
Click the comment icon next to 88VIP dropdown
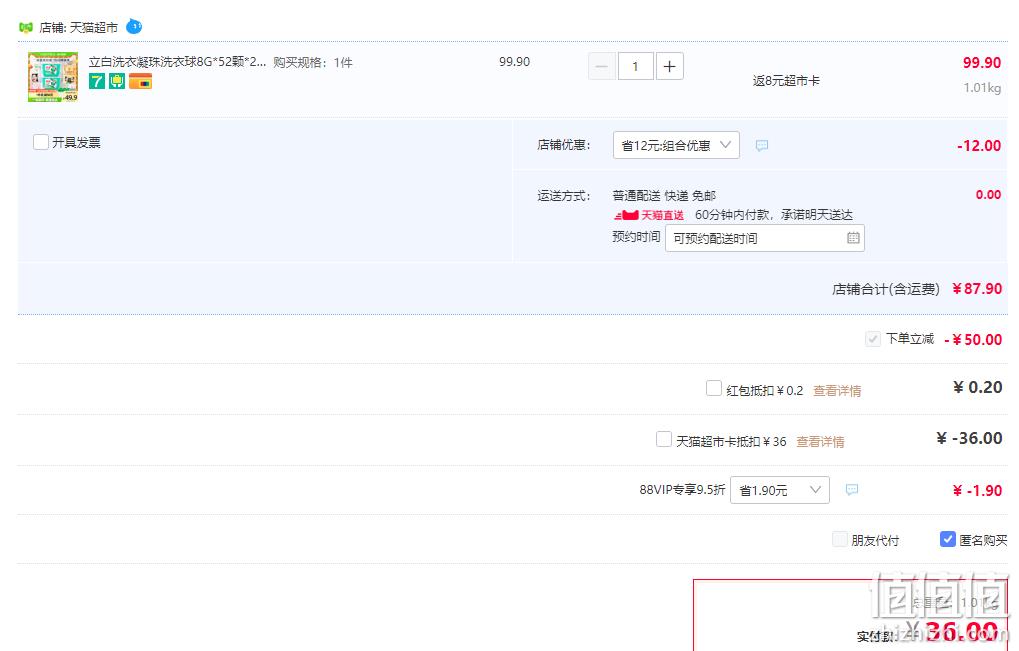pos(852,489)
